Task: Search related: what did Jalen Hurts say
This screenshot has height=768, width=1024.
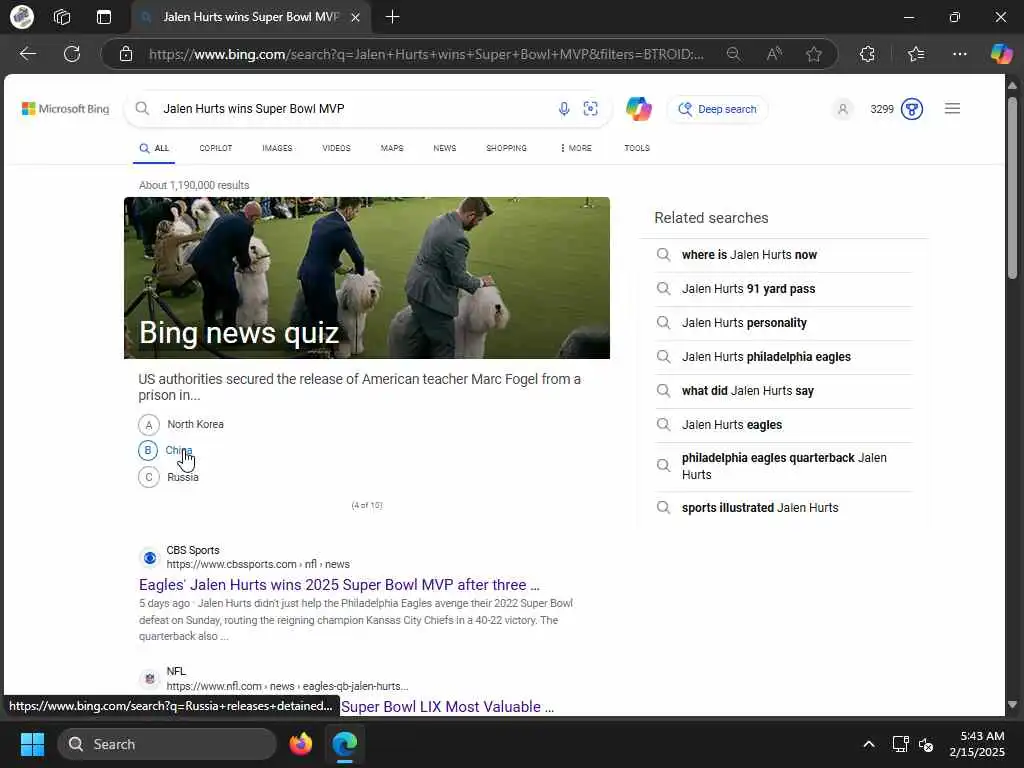Action: coord(748,391)
